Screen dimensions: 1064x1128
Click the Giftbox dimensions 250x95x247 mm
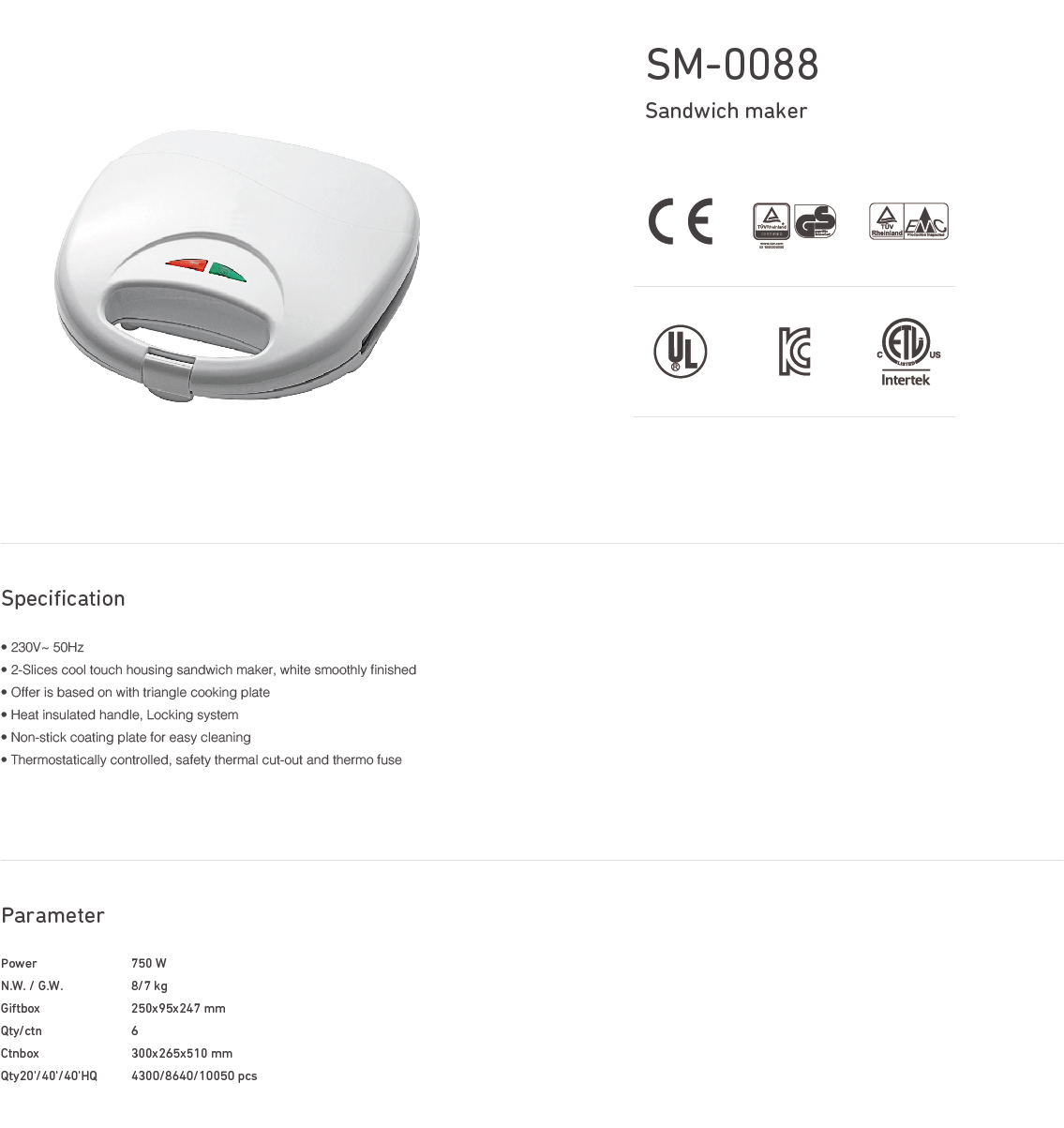(x=178, y=1008)
